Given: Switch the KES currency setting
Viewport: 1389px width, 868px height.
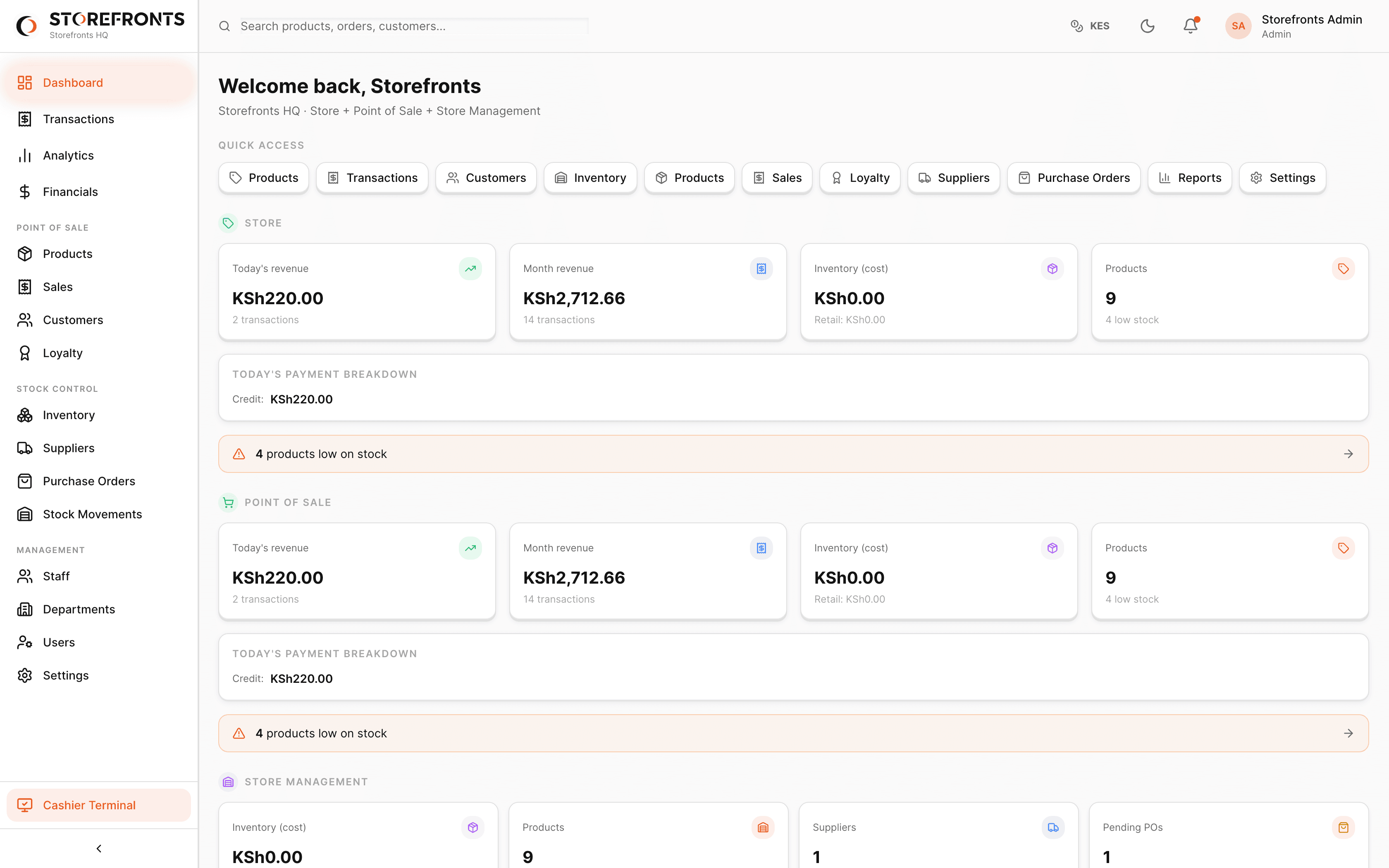Looking at the screenshot, I should click(x=1090, y=26).
